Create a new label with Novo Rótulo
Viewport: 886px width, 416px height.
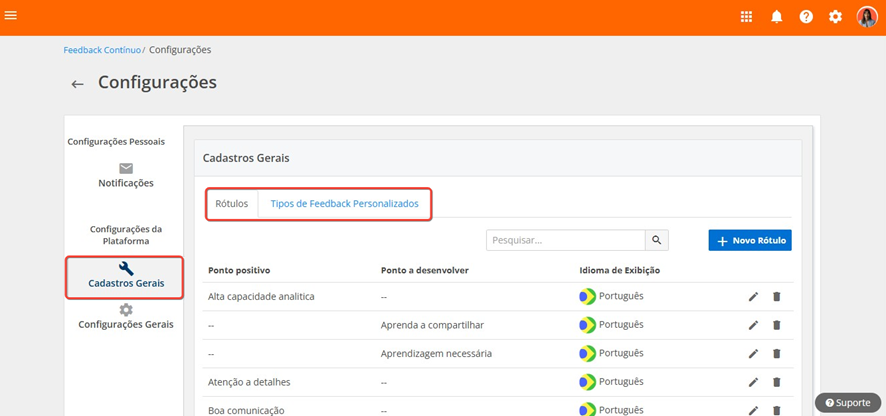(x=750, y=240)
